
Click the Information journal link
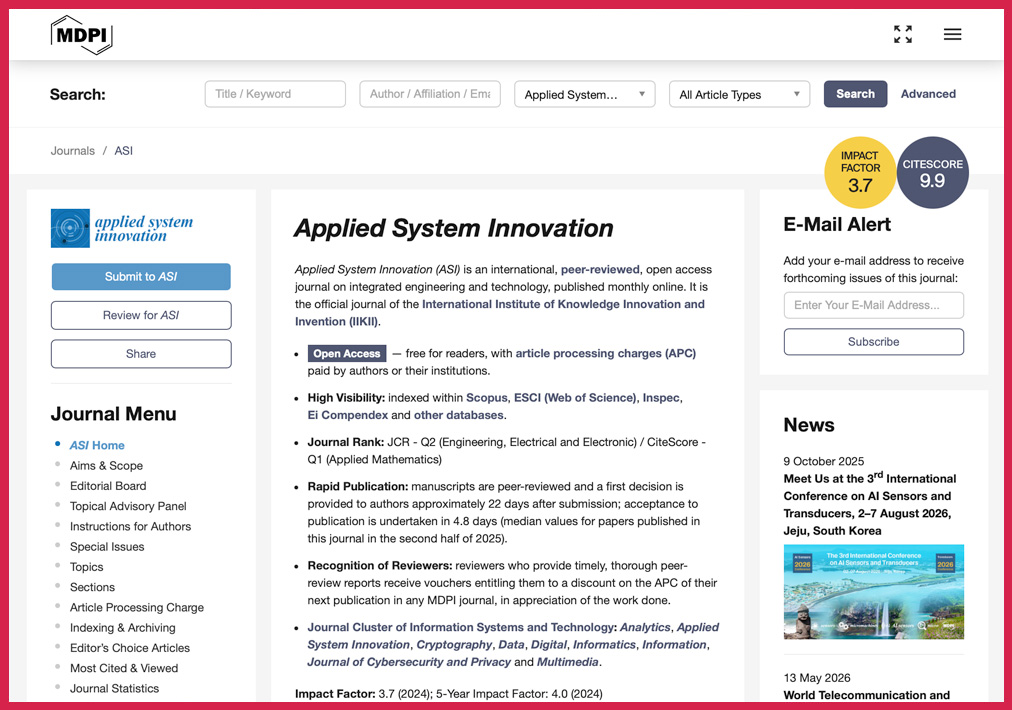[x=674, y=645]
